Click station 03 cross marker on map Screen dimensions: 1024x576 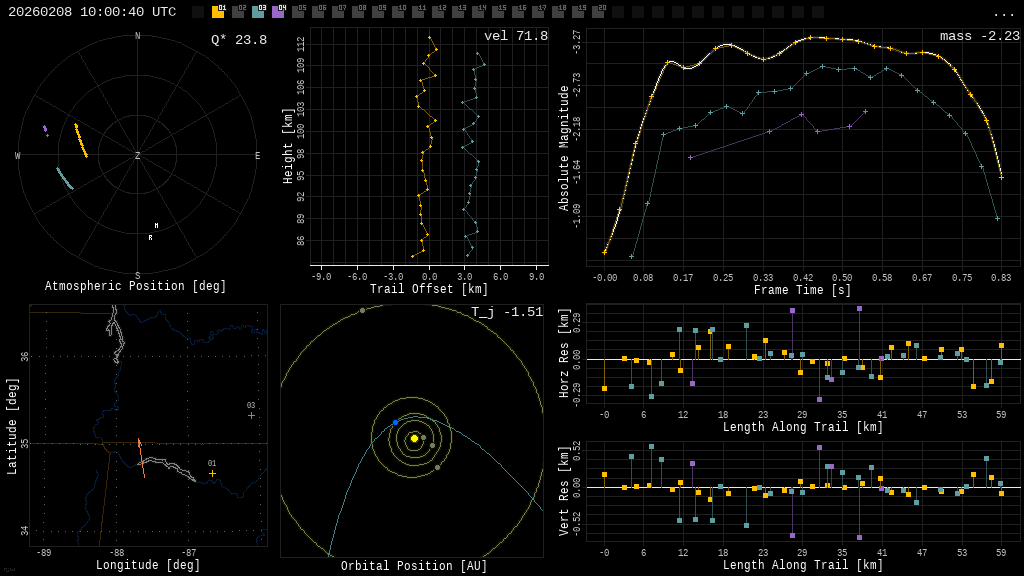point(251,415)
